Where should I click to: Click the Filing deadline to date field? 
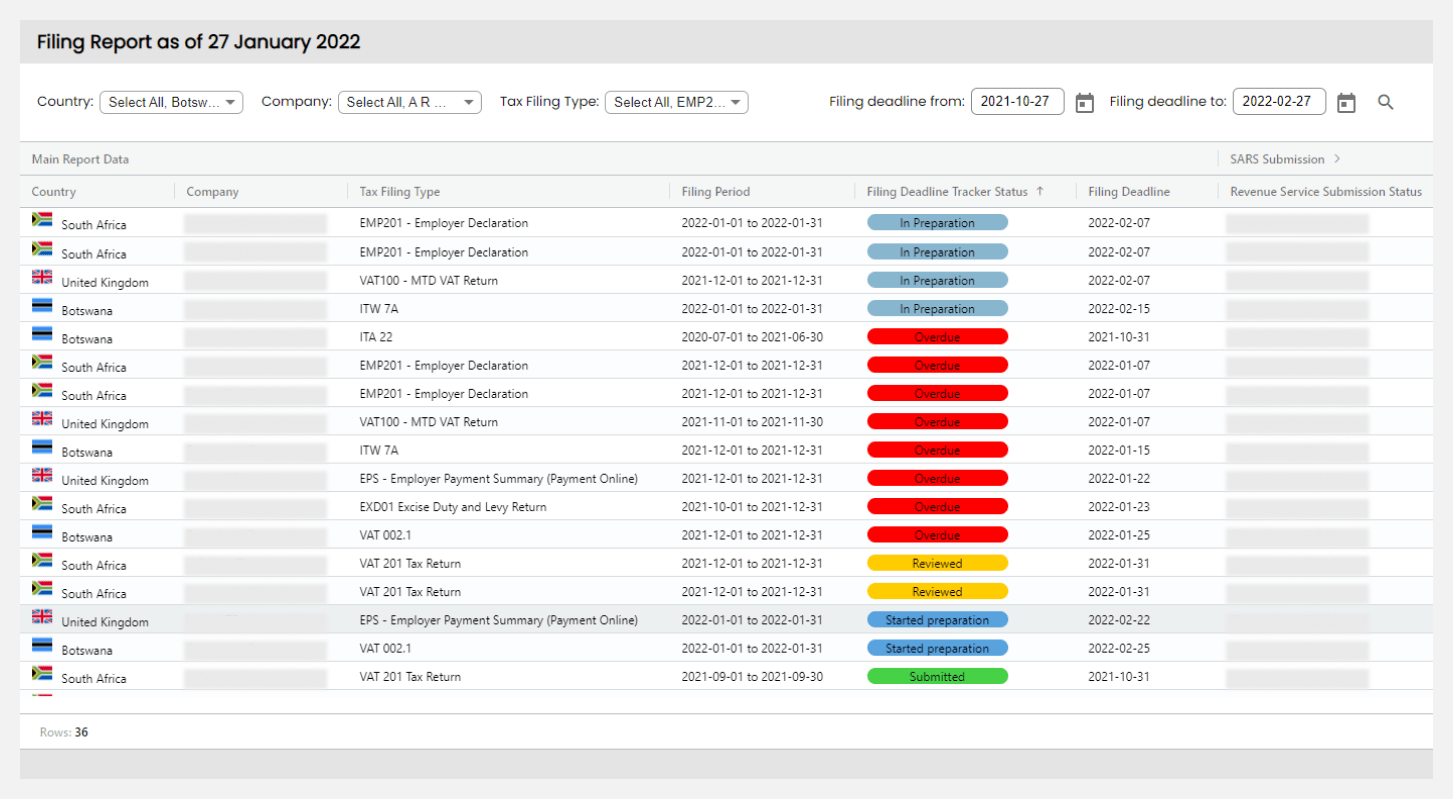point(1280,101)
